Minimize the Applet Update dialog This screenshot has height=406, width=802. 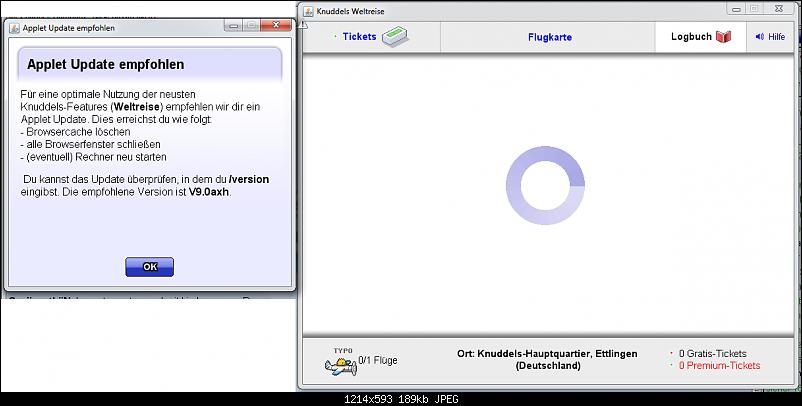233,26
